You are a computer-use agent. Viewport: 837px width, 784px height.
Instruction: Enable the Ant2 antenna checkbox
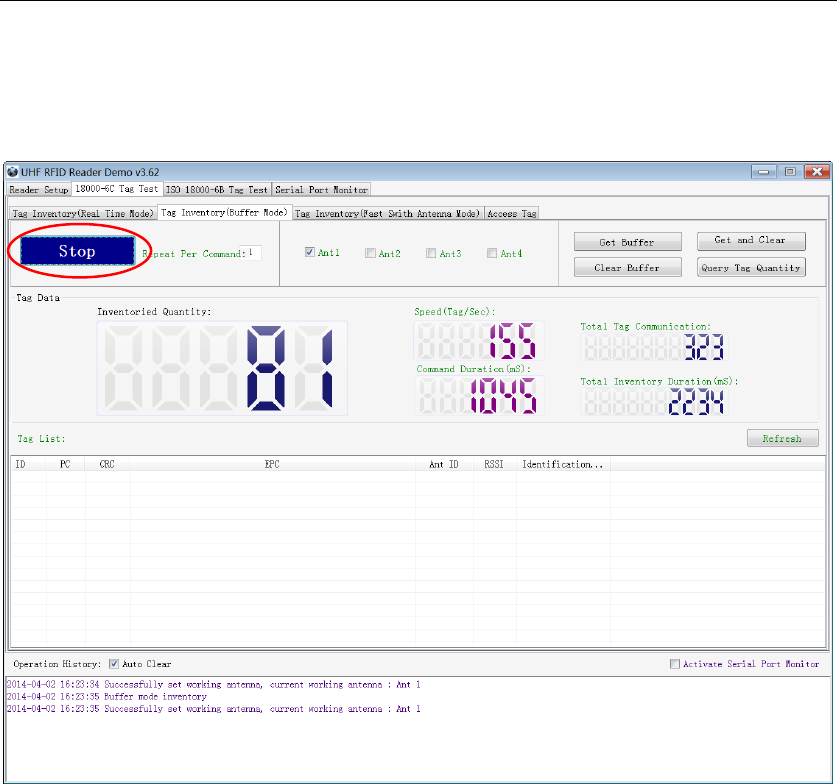[x=371, y=254]
